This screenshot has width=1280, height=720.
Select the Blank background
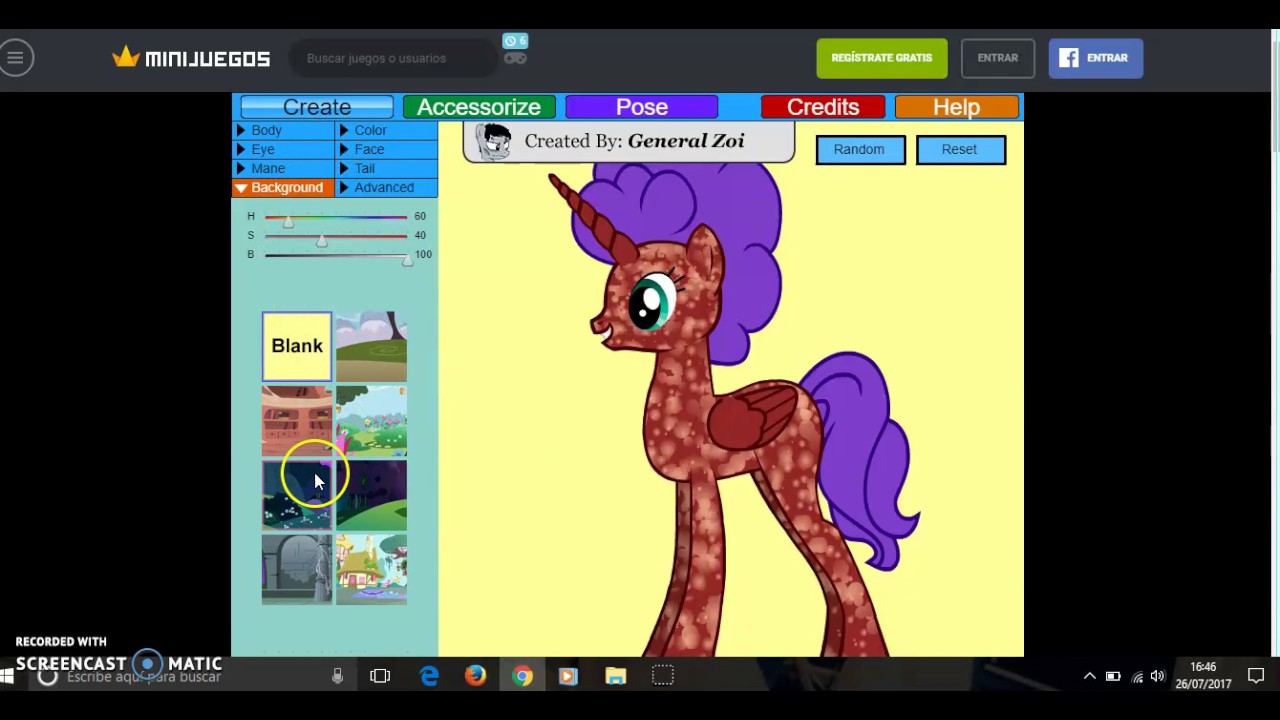pyautogui.click(x=297, y=346)
